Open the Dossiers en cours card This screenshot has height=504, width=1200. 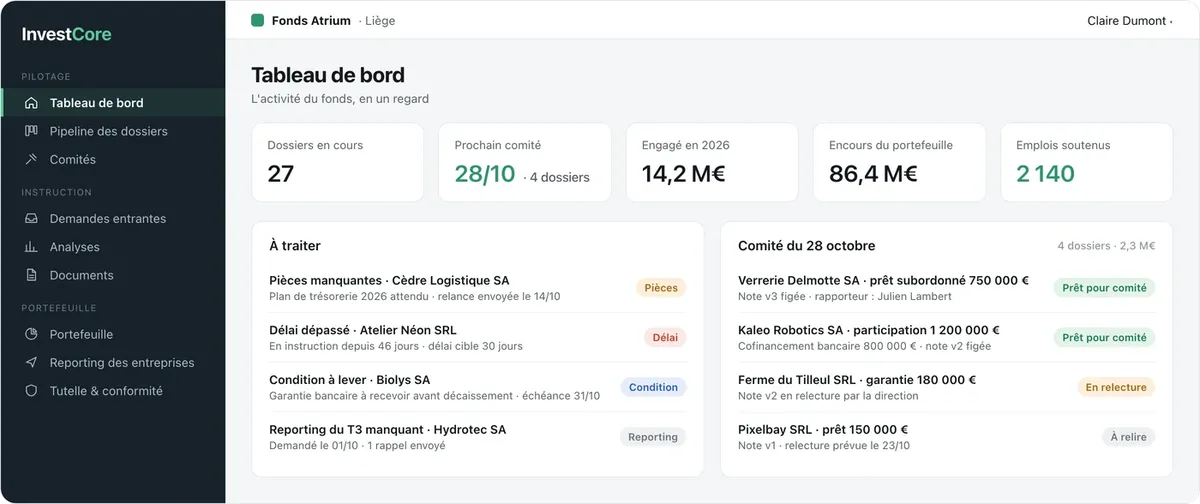[x=338, y=162]
